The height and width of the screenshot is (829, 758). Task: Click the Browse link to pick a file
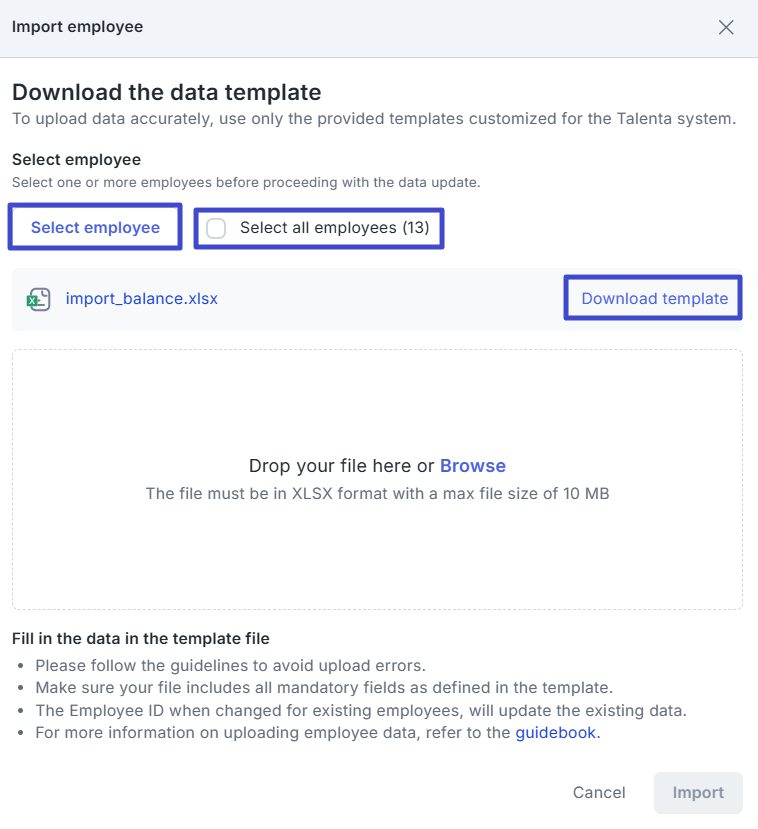pyautogui.click(x=473, y=466)
